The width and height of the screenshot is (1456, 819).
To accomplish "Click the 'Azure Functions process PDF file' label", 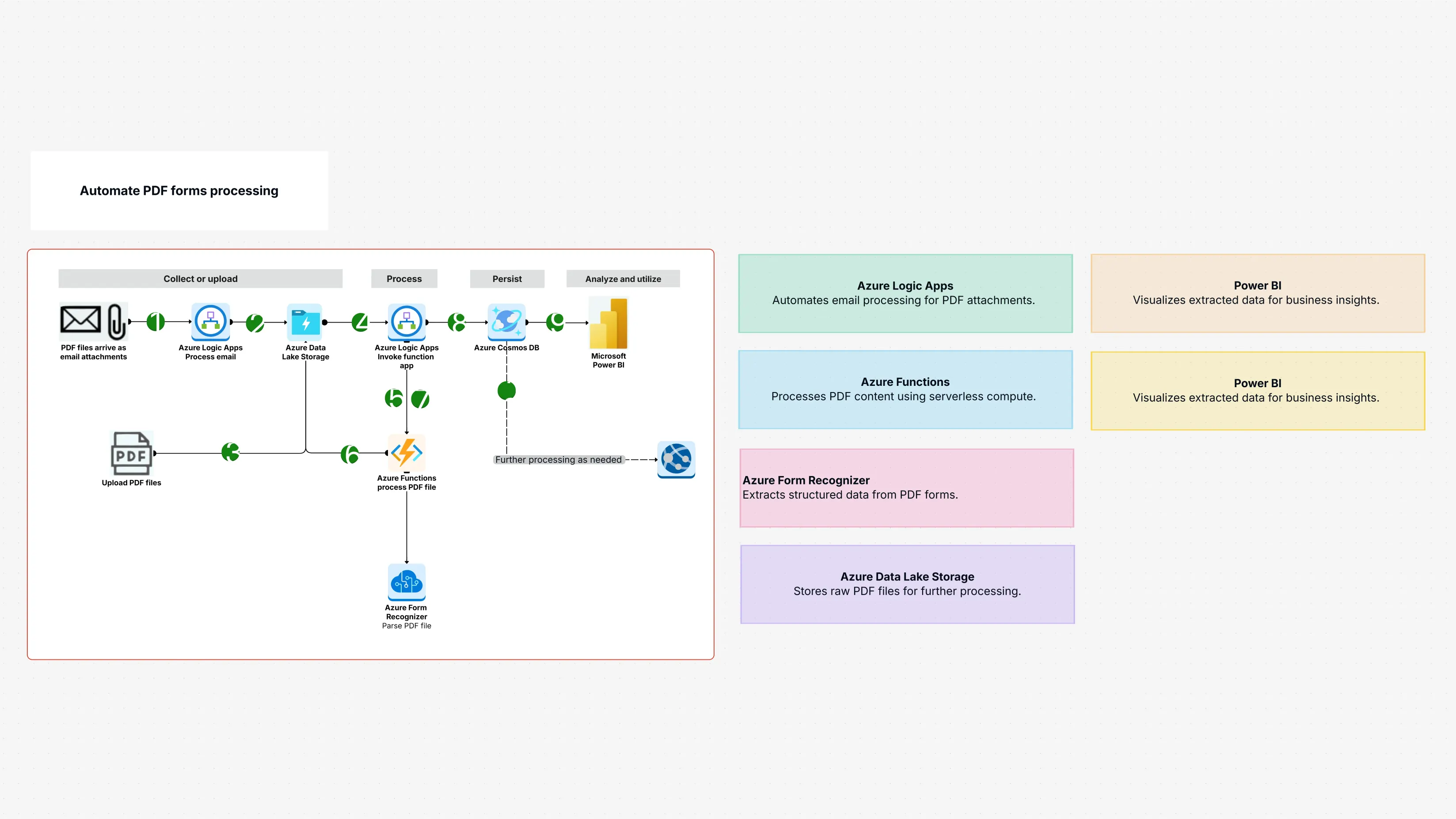I will coord(407,482).
